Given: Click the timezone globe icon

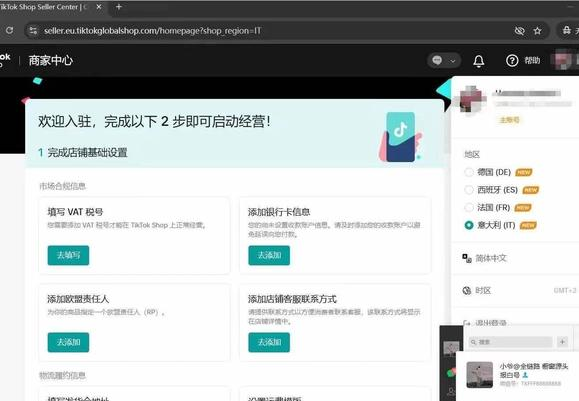Looking at the screenshot, I should pos(467,291).
